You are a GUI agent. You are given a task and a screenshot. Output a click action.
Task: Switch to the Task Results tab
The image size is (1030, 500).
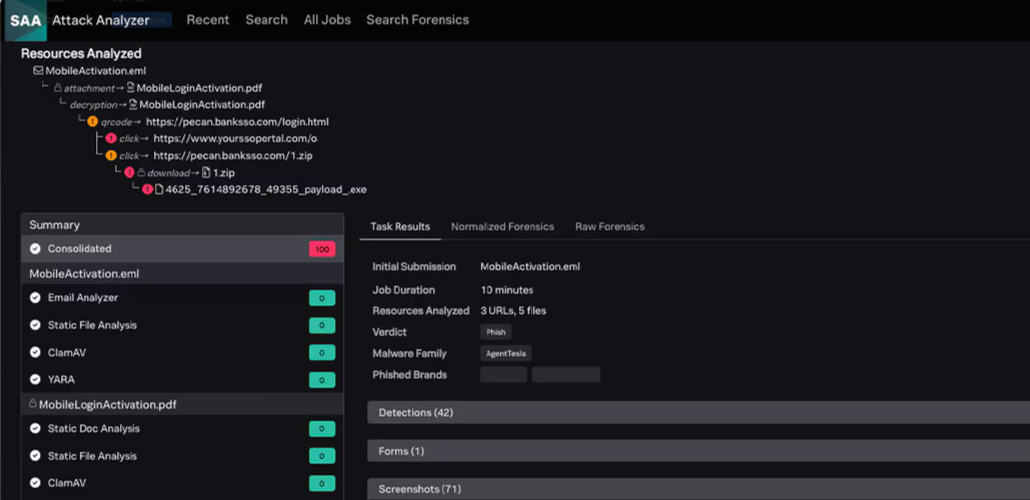(x=400, y=227)
